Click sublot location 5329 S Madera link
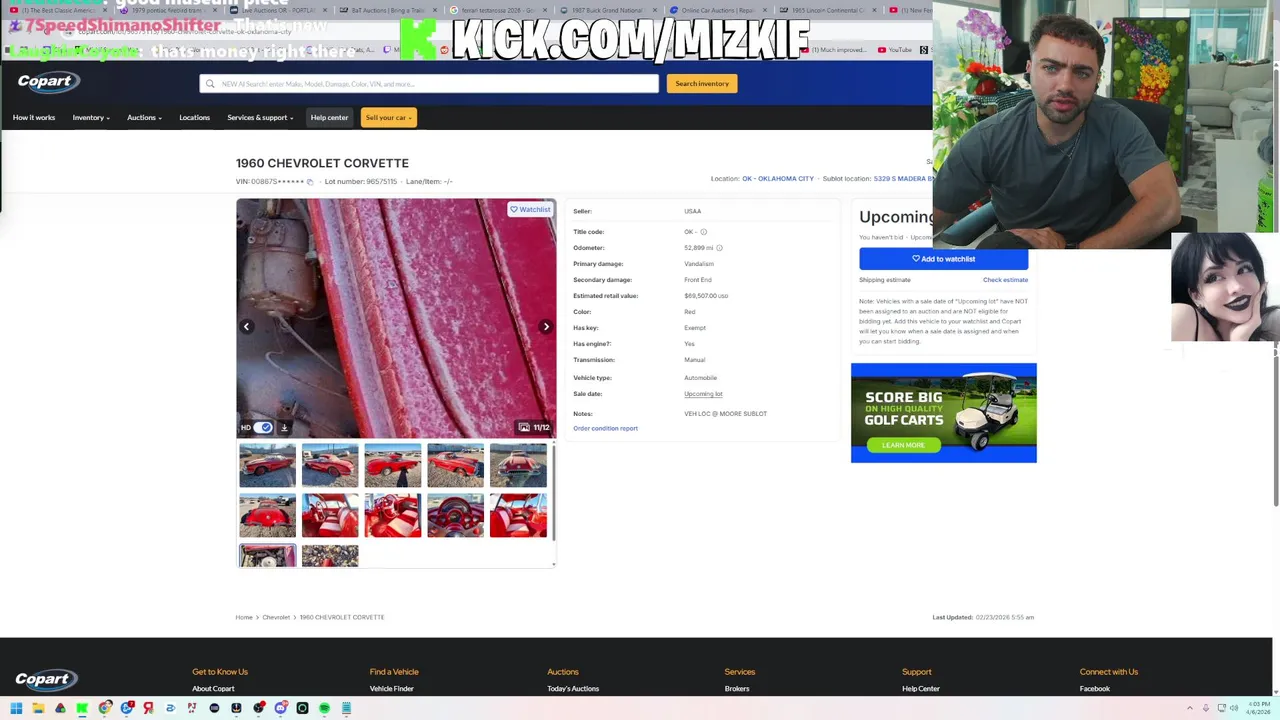This screenshot has width=1280, height=720. tap(903, 179)
